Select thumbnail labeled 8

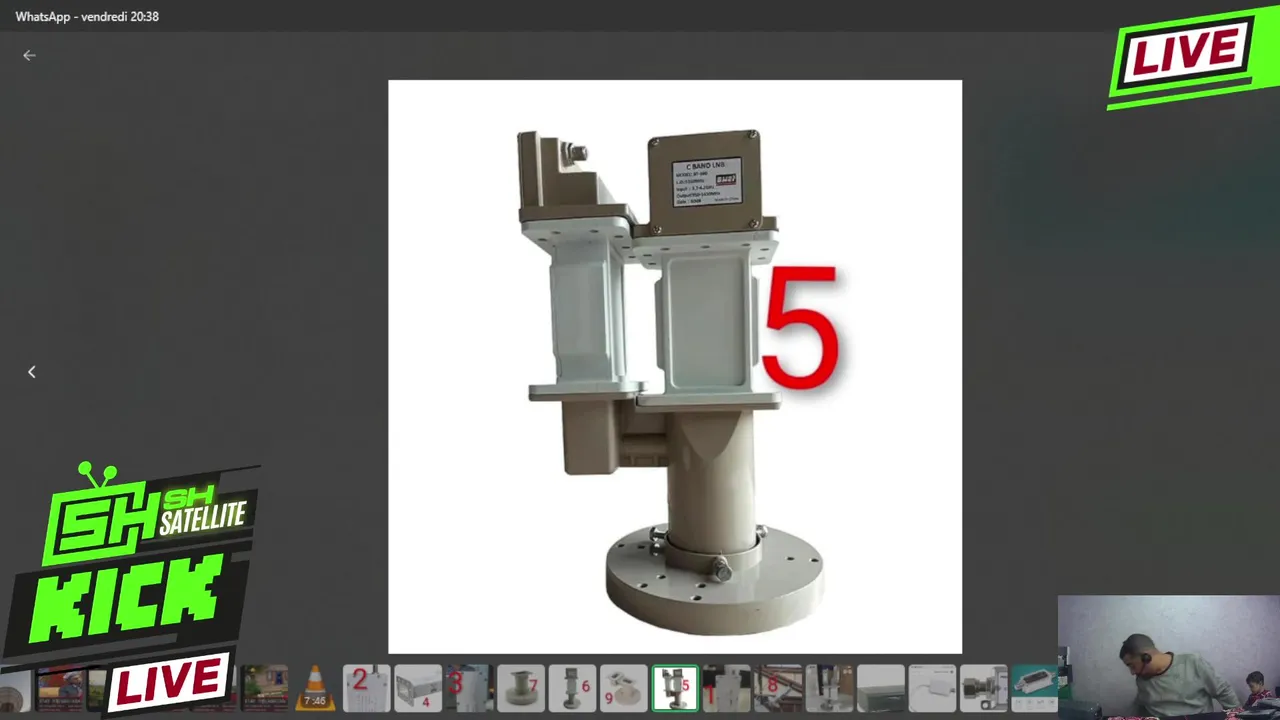778,688
